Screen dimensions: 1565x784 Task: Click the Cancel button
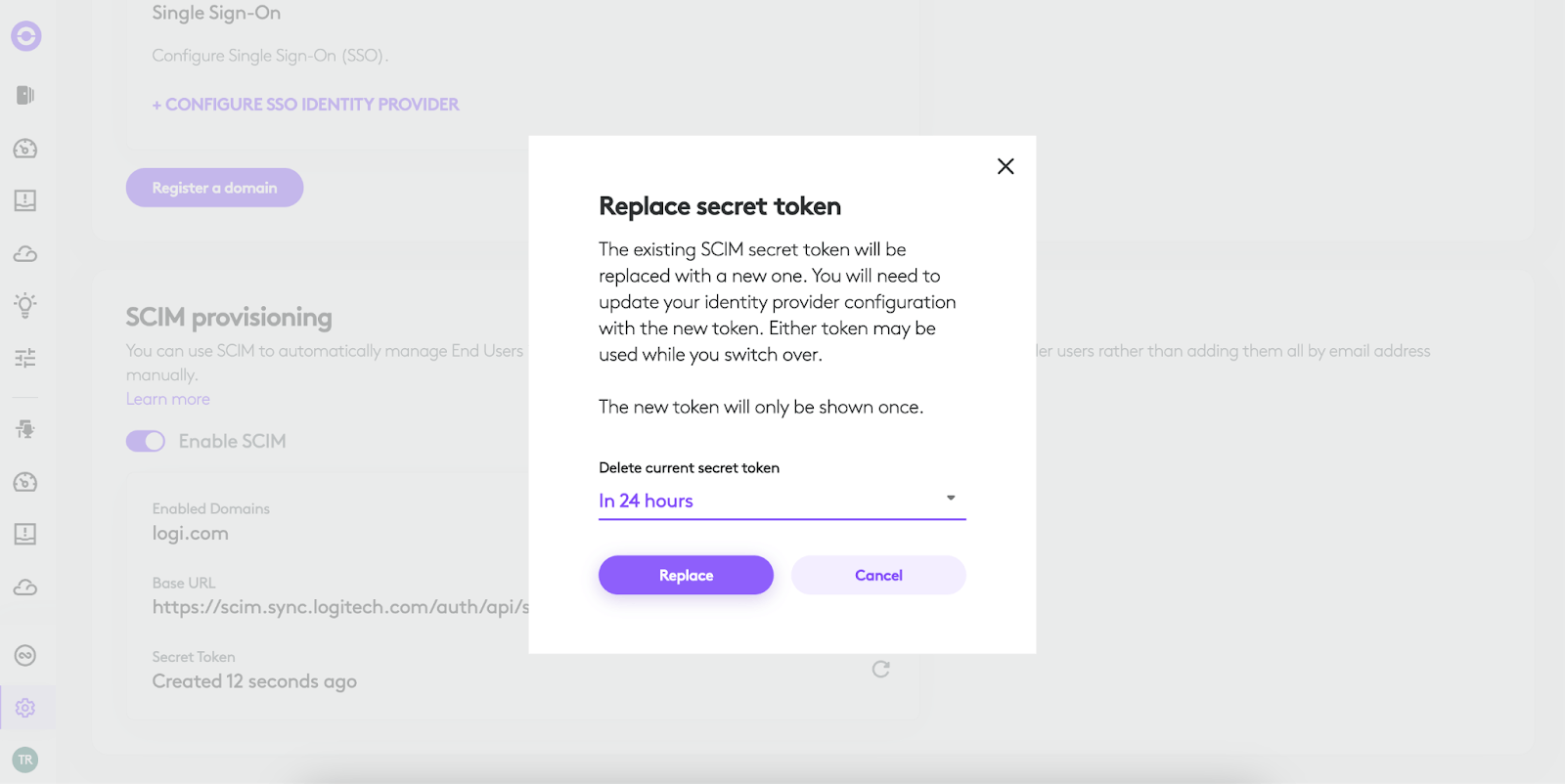click(878, 575)
